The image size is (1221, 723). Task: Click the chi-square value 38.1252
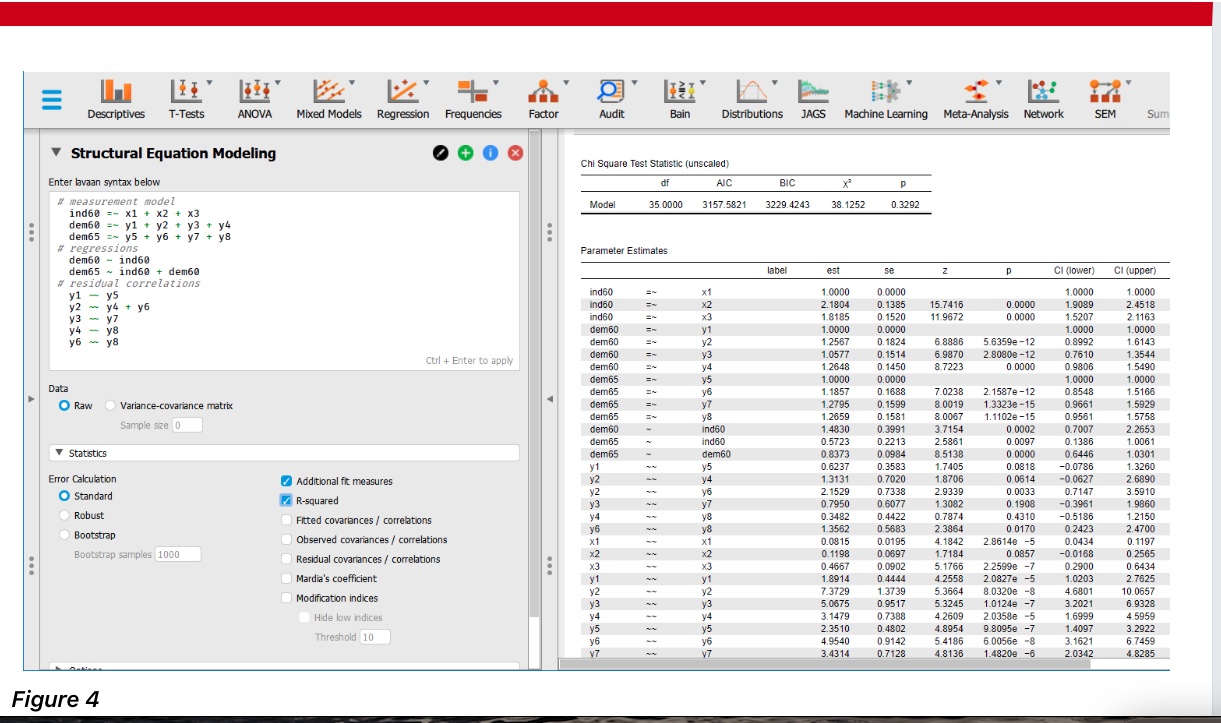tap(848, 204)
